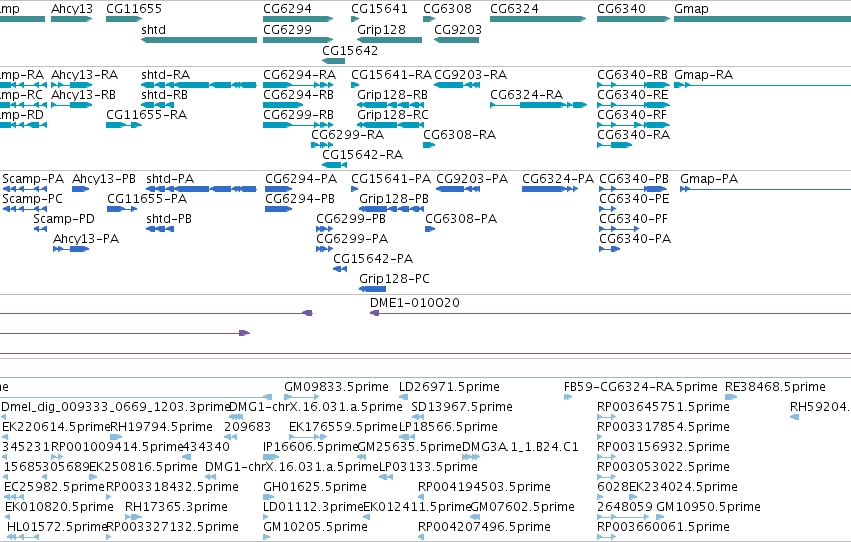Select the CG6294-RA transcript label
This screenshot has width=851, height=542.
coord(300,74)
